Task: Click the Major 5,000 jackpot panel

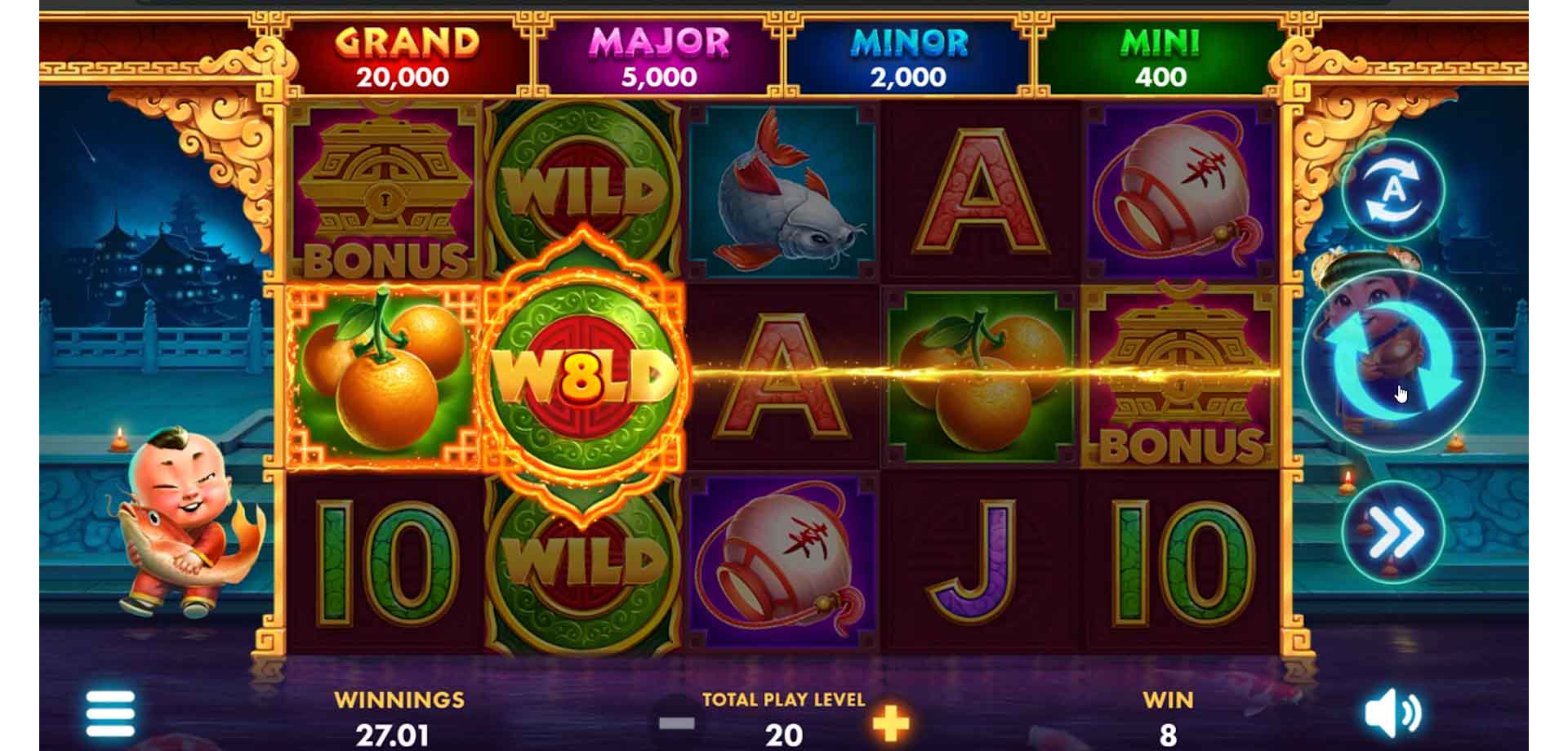Action: pos(659,57)
